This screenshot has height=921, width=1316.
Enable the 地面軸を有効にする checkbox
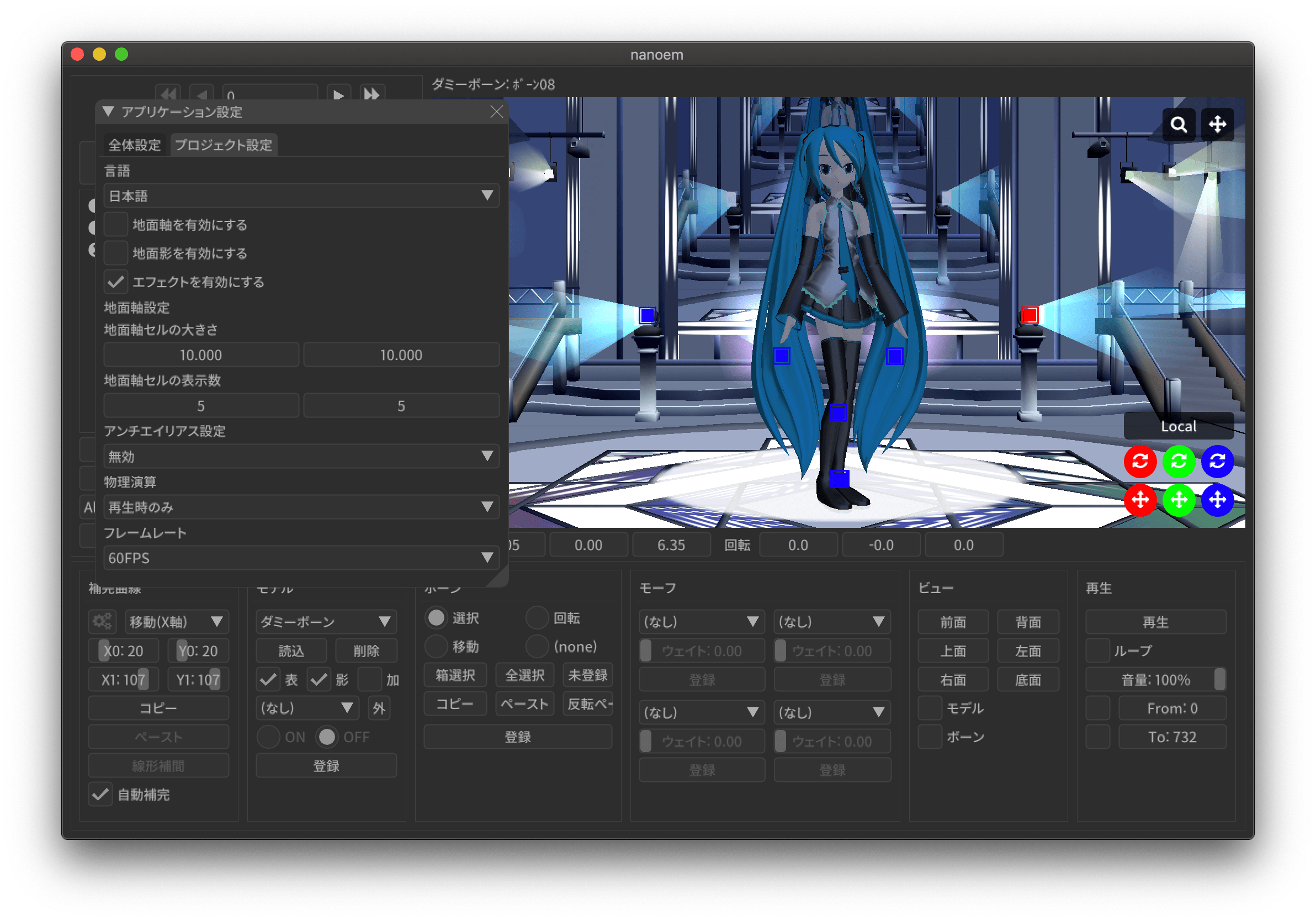pyautogui.click(x=116, y=224)
